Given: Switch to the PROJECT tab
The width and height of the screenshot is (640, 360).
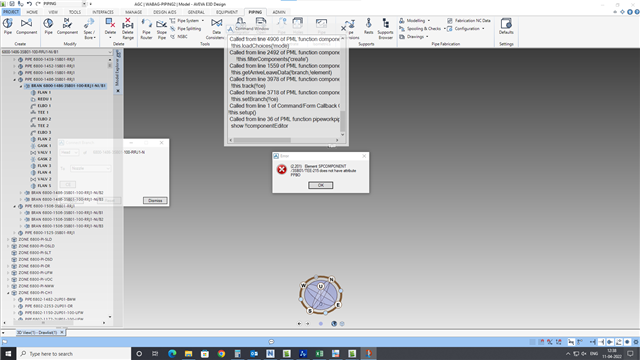Looking at the screenshot, I should click(11, 12).
